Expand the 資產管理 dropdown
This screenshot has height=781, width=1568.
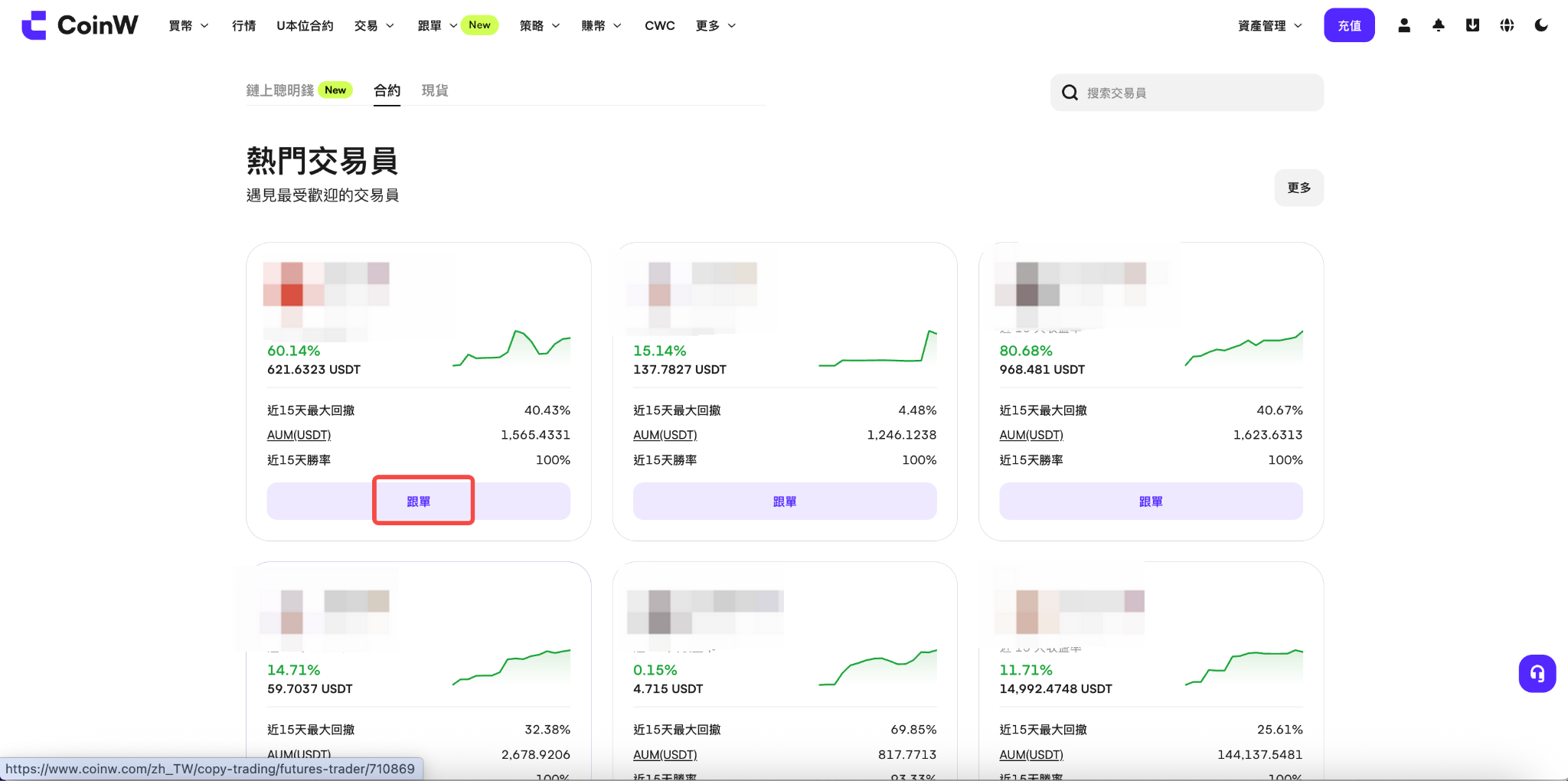[x=1269, y=26]
